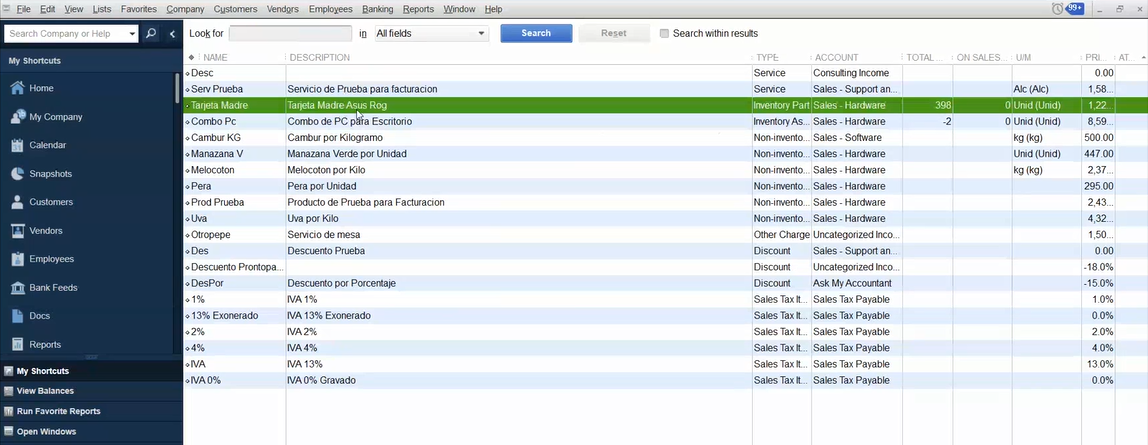This screenshot has width=1148, height=445.
Task: Select the Cambur KG item
Action: coord(215,138)
